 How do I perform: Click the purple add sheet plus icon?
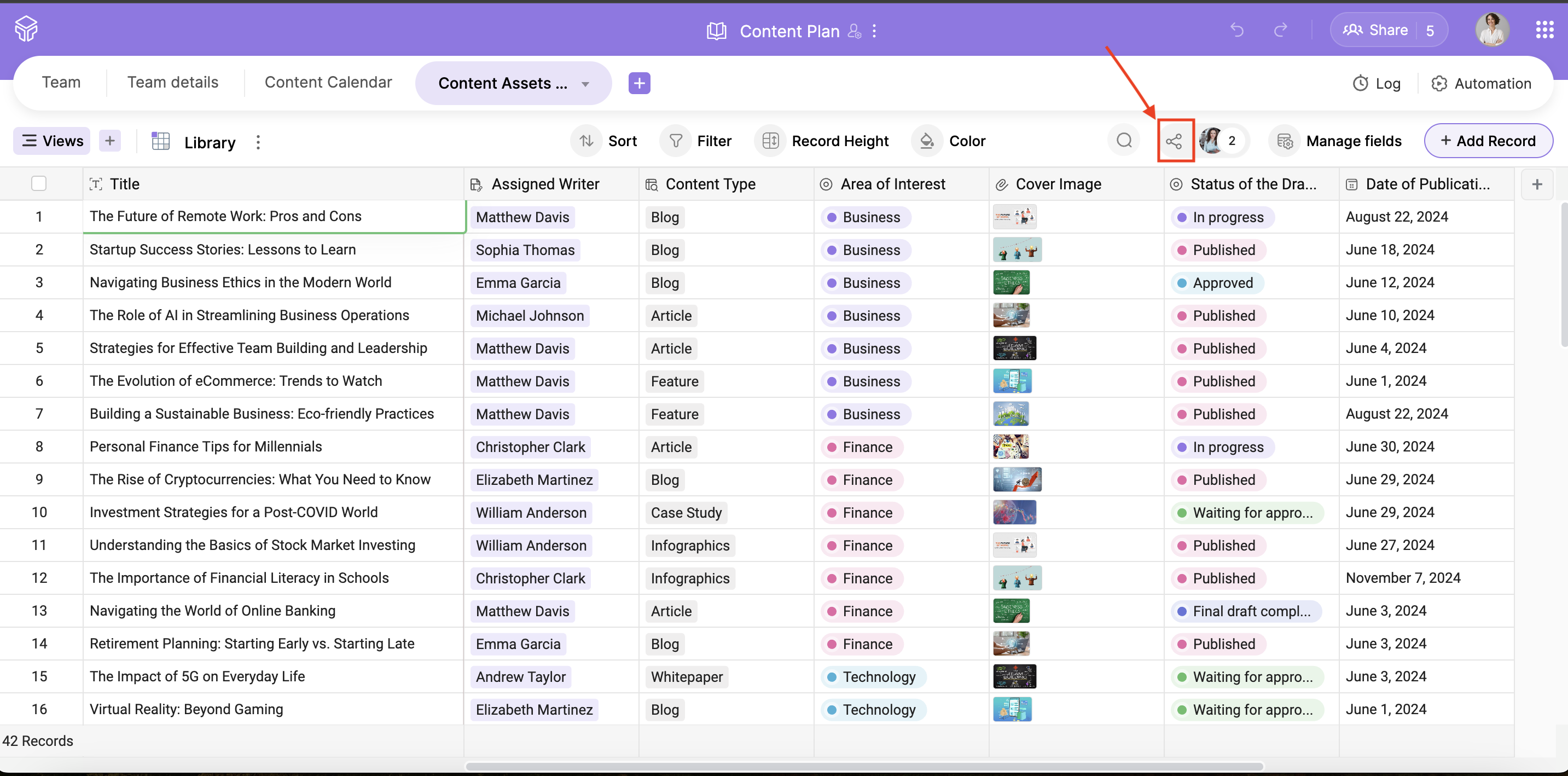click(x=639, y=83)
